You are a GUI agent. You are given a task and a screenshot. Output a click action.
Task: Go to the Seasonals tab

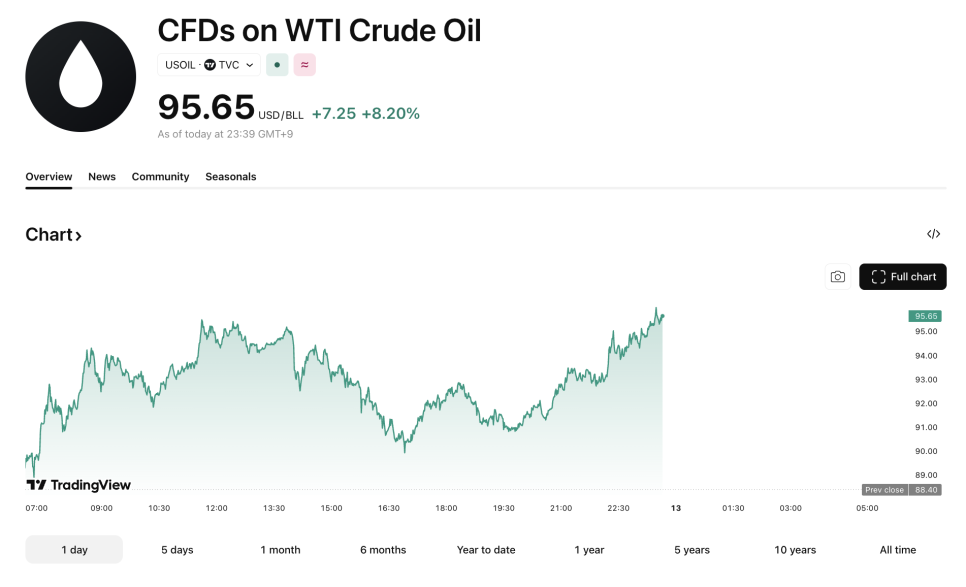(231, 177)
